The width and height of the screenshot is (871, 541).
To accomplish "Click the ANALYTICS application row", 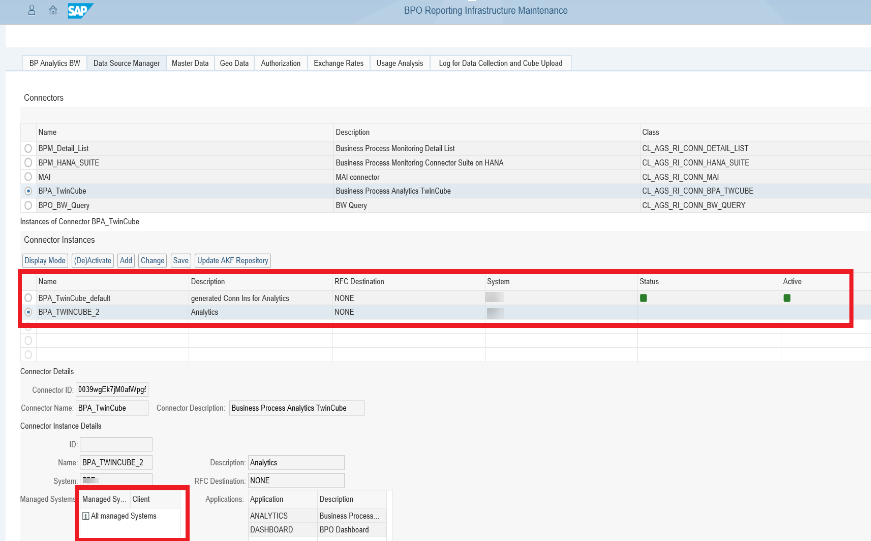I will tap(317, 515).
